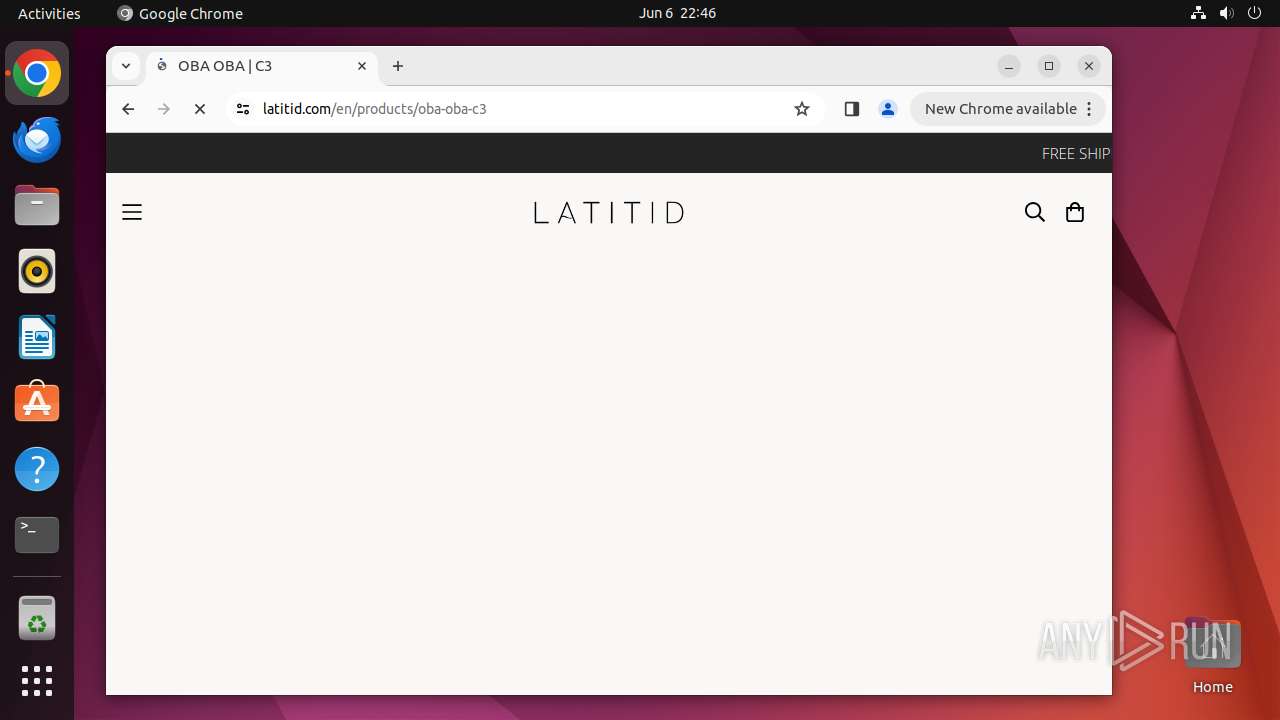Open Activities overview

(x=49, y=13)
